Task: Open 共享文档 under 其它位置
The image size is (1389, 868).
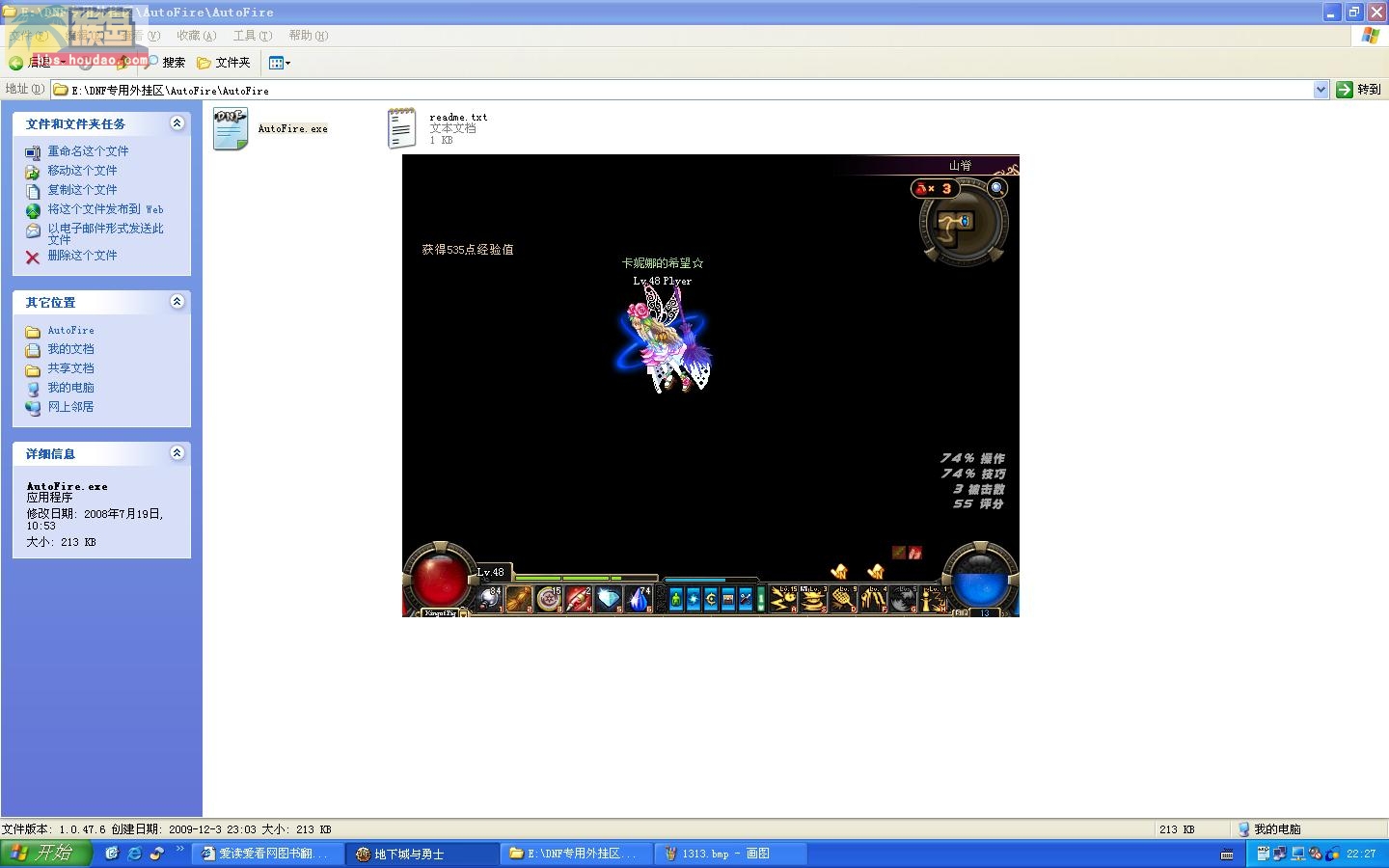Action: point(70,368)
